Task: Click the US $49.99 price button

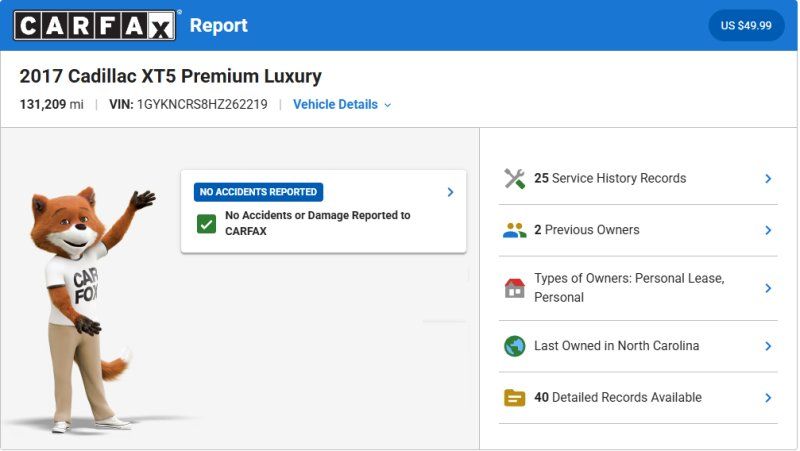Action: [746, 26]
